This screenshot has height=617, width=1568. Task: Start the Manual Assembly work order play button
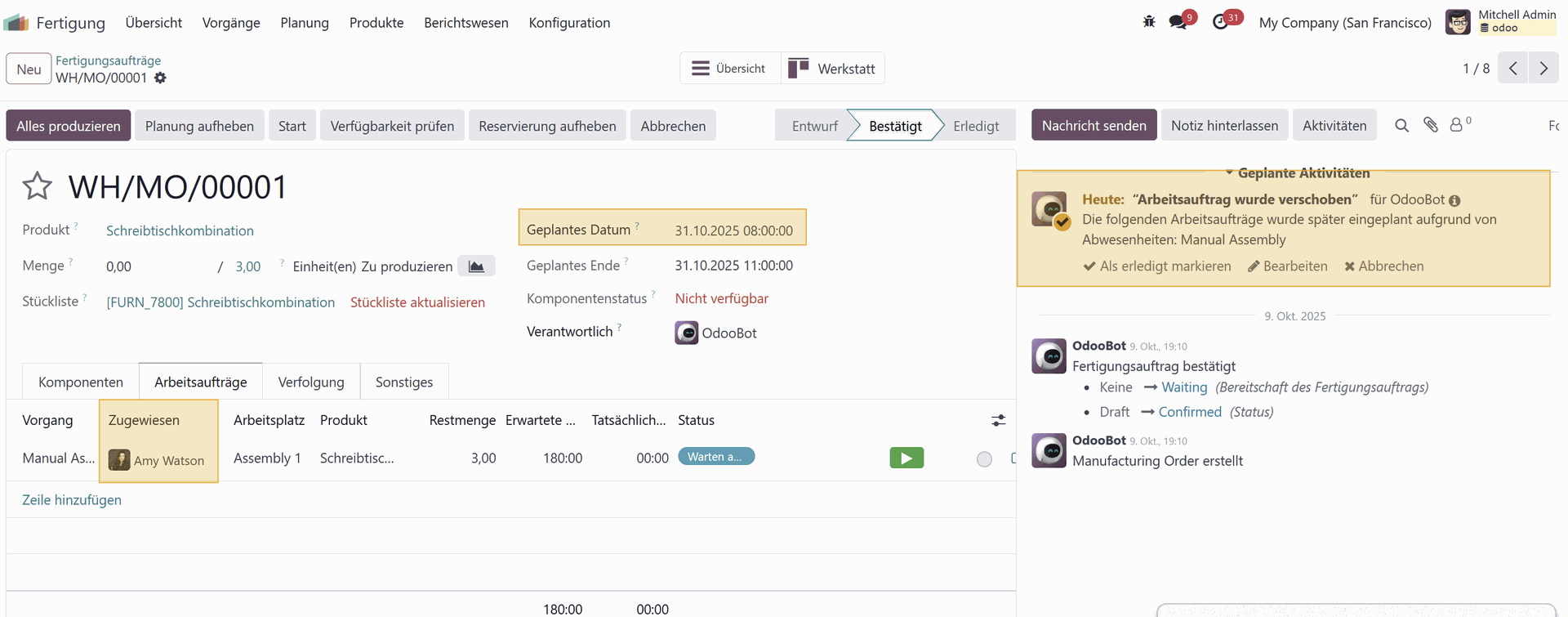coord(906,458)
